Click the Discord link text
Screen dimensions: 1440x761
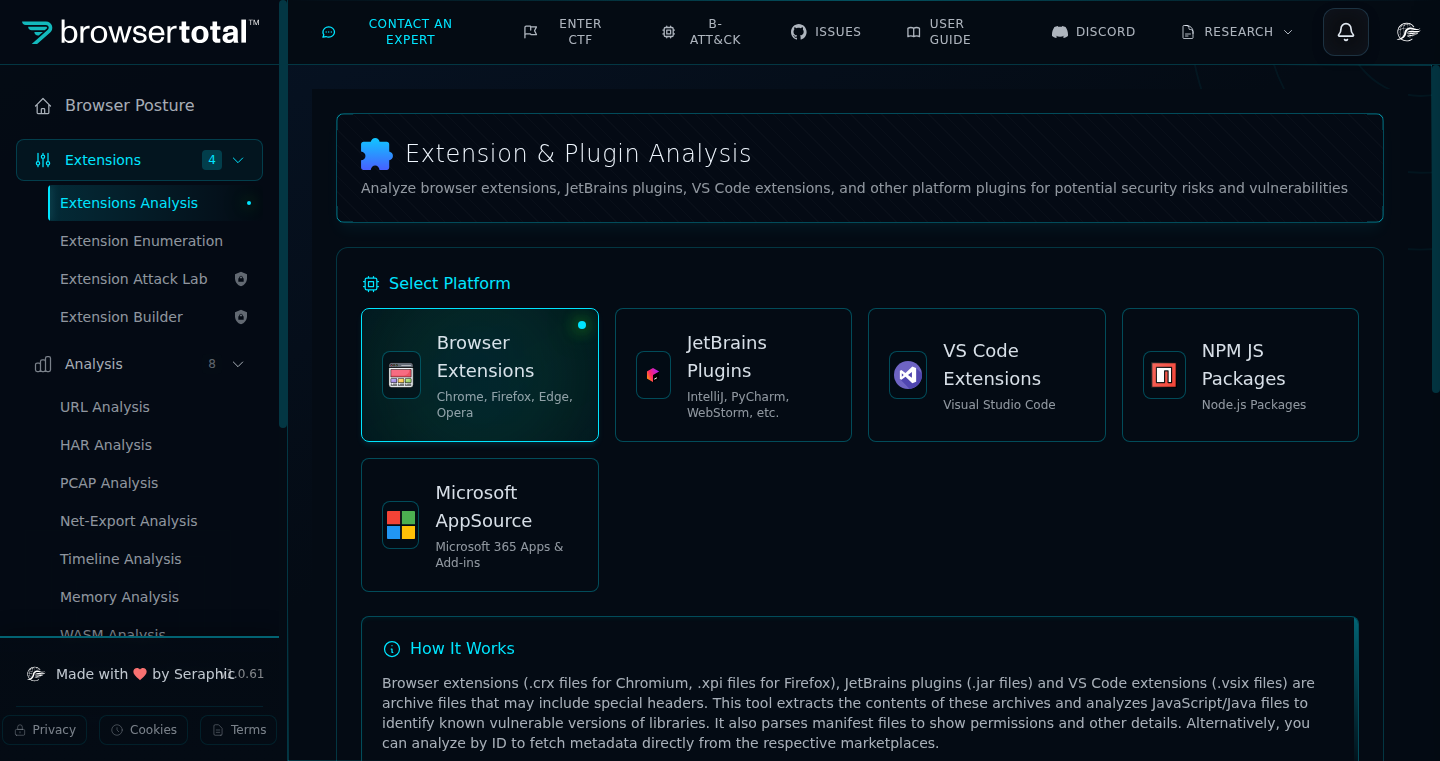tap(1105, 32)
